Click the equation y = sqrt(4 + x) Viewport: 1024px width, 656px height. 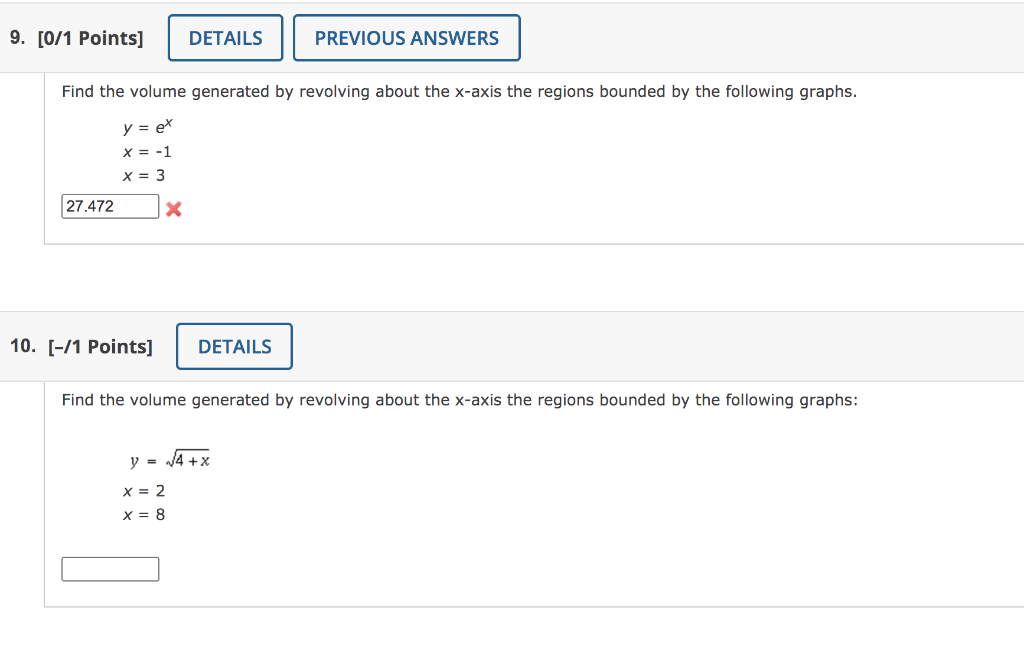point(170,458)
